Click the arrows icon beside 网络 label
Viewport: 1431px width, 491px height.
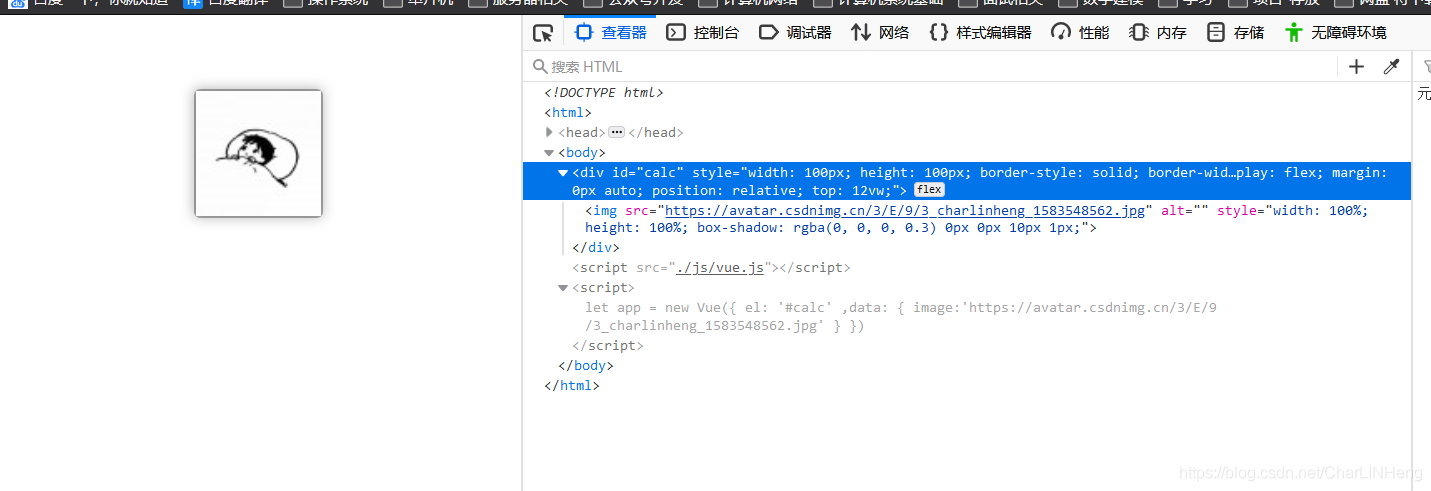tap(861, 33)
